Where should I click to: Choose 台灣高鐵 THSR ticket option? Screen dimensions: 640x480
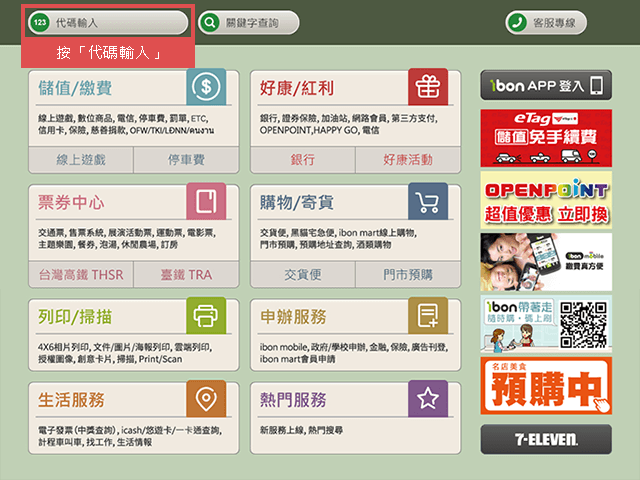coord(81,275)
